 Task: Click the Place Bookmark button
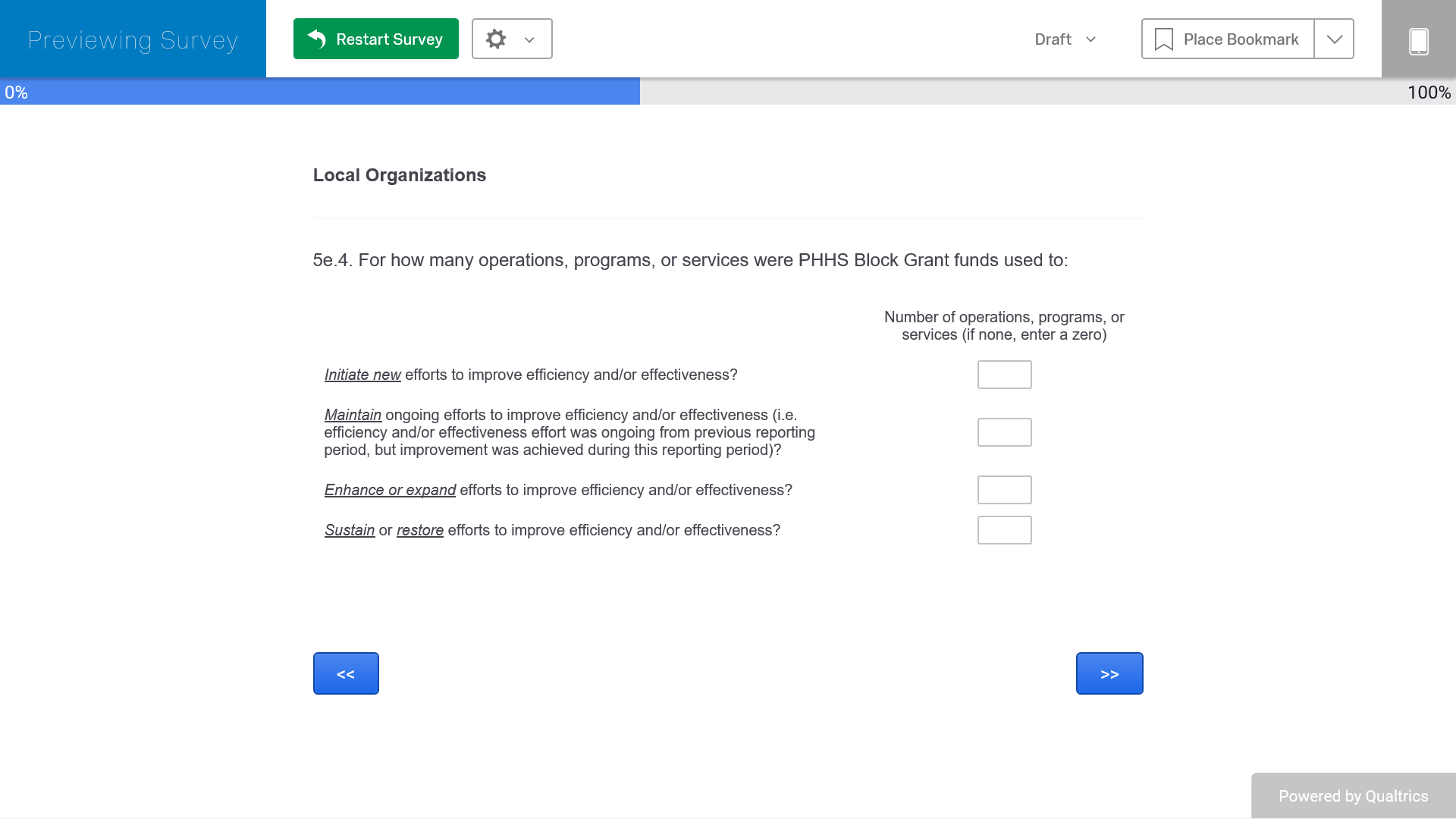click(1228, 39)
